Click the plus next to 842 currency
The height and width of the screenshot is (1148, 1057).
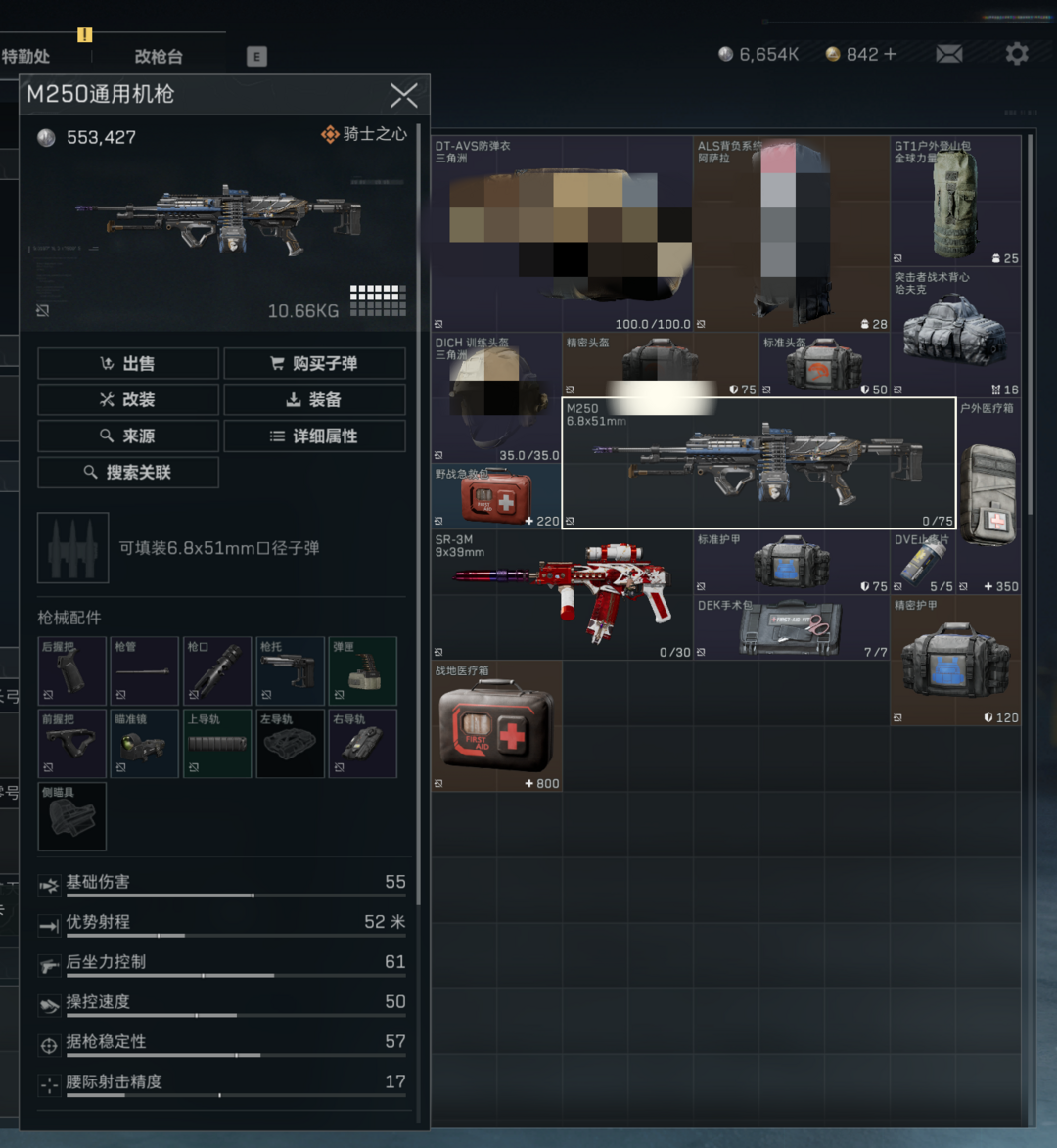tap(890, 55)
